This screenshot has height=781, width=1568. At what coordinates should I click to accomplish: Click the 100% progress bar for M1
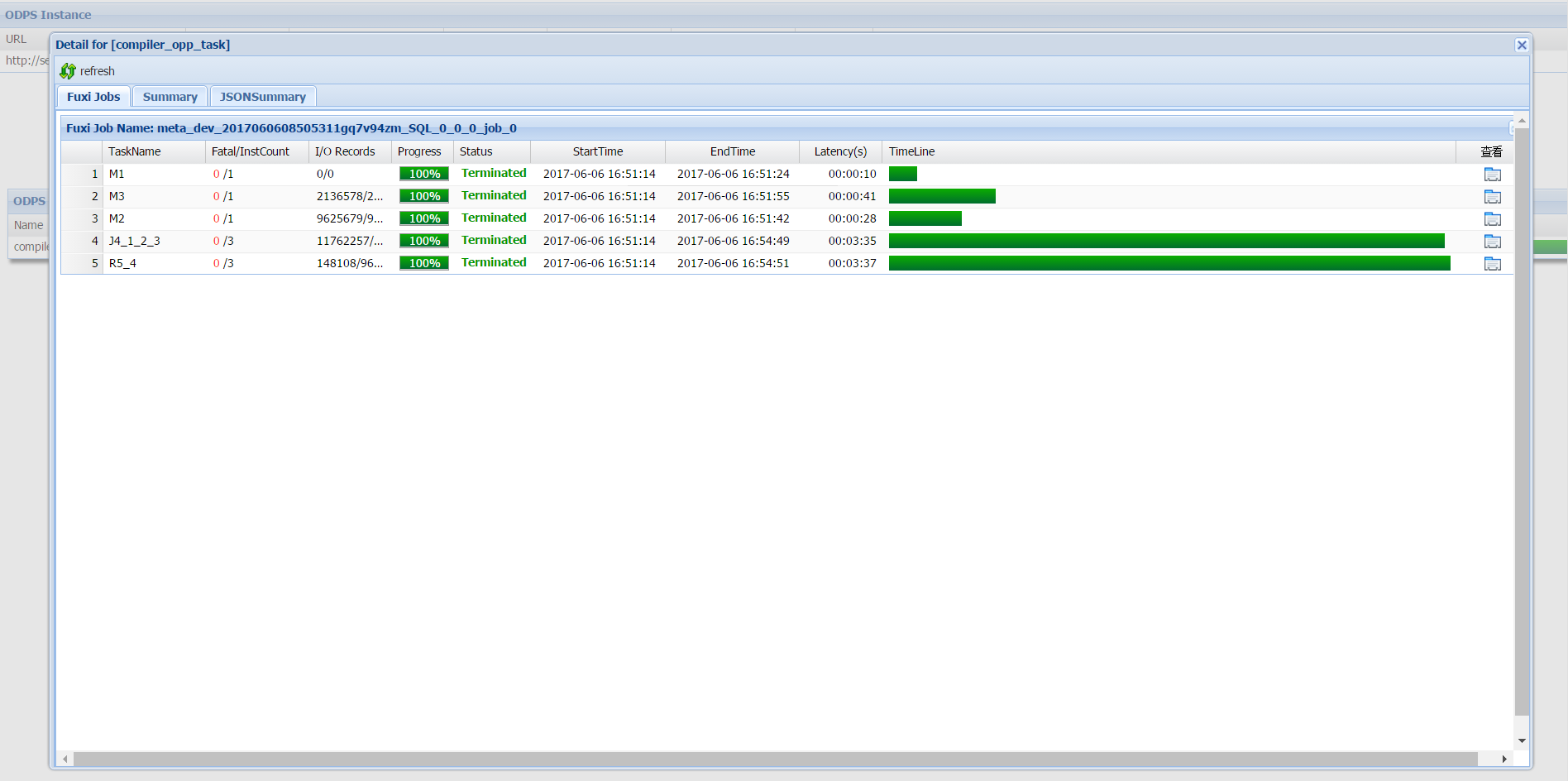coord(423,174)
